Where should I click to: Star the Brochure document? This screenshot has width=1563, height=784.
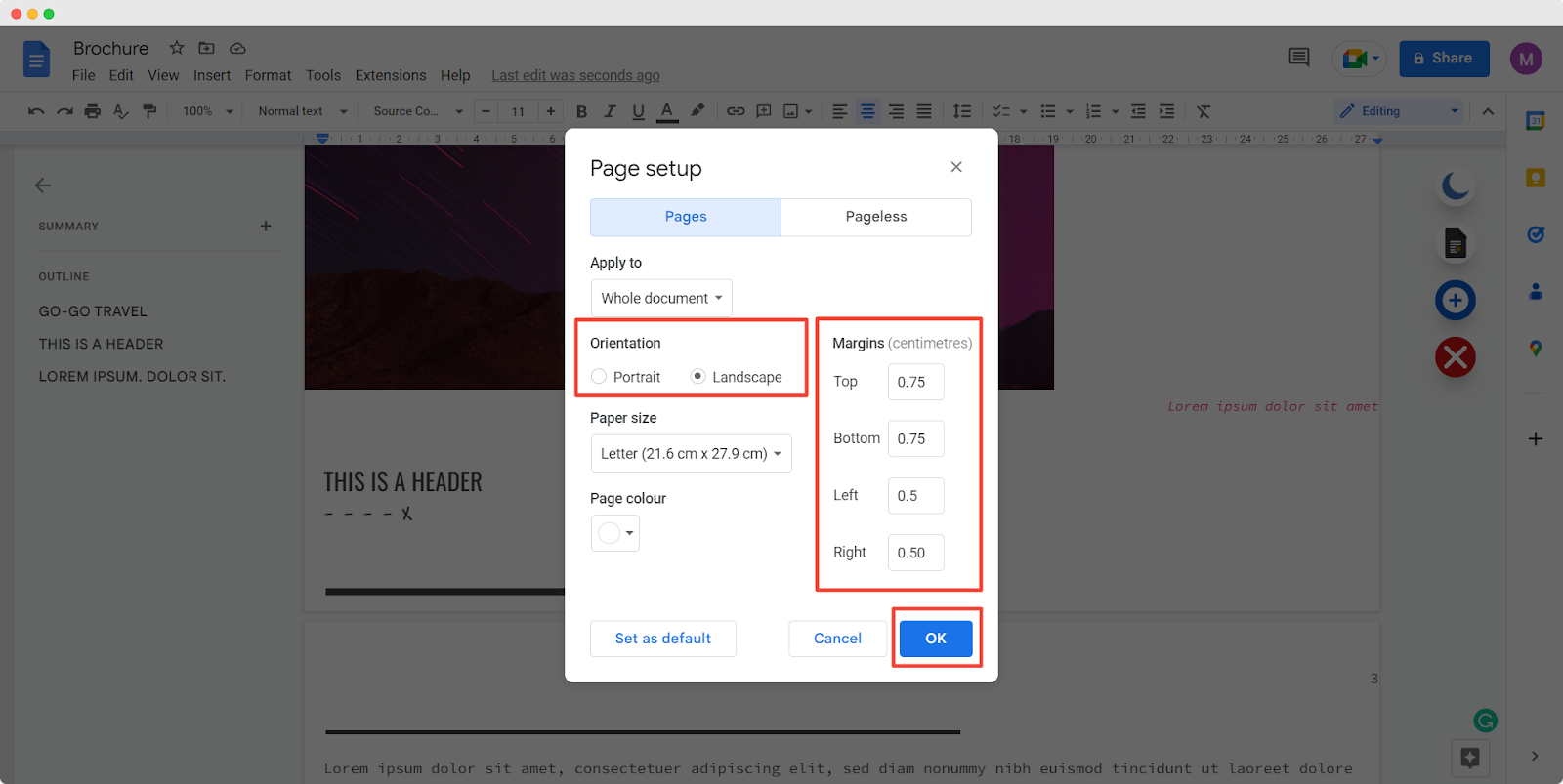(x=177, y=48)
